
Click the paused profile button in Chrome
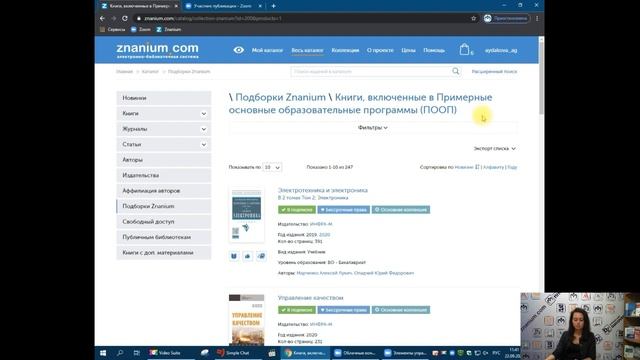pos(506,18)
